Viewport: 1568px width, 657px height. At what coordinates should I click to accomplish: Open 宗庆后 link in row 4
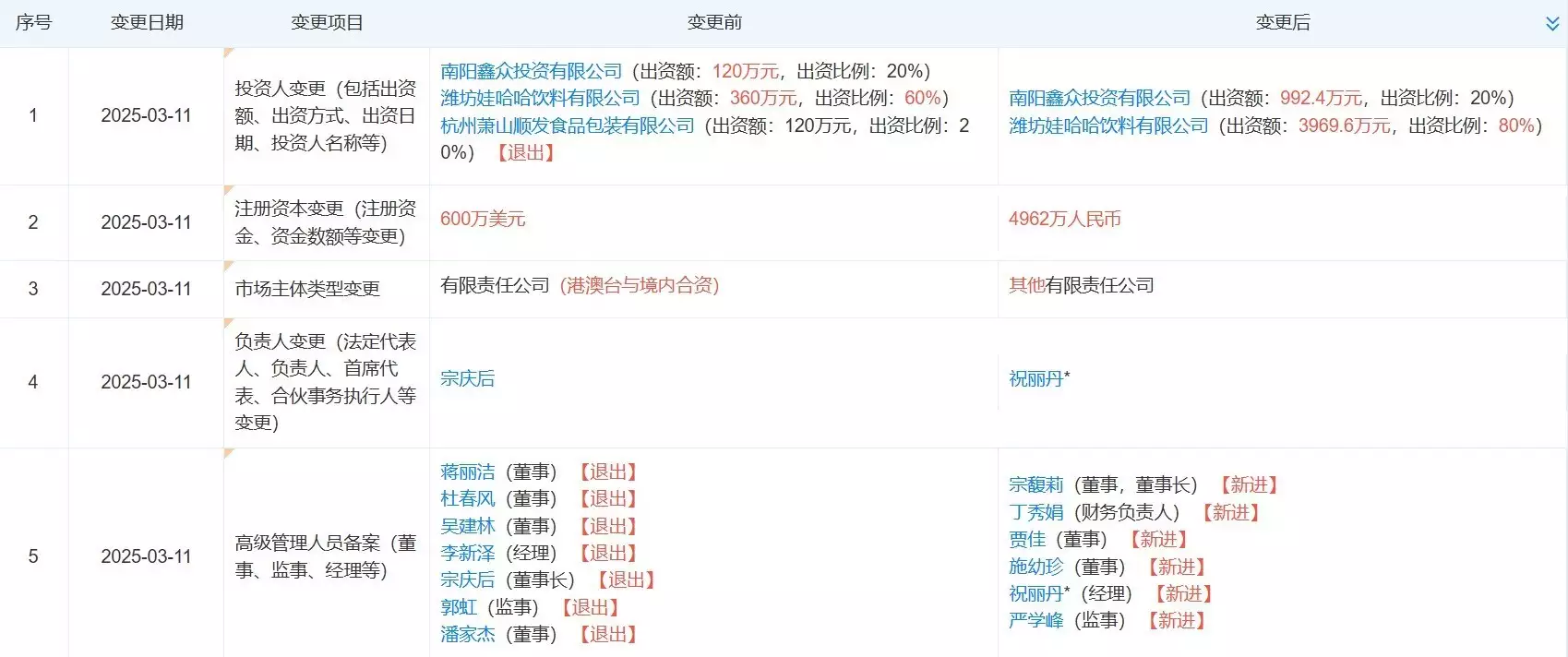(468, 378)
